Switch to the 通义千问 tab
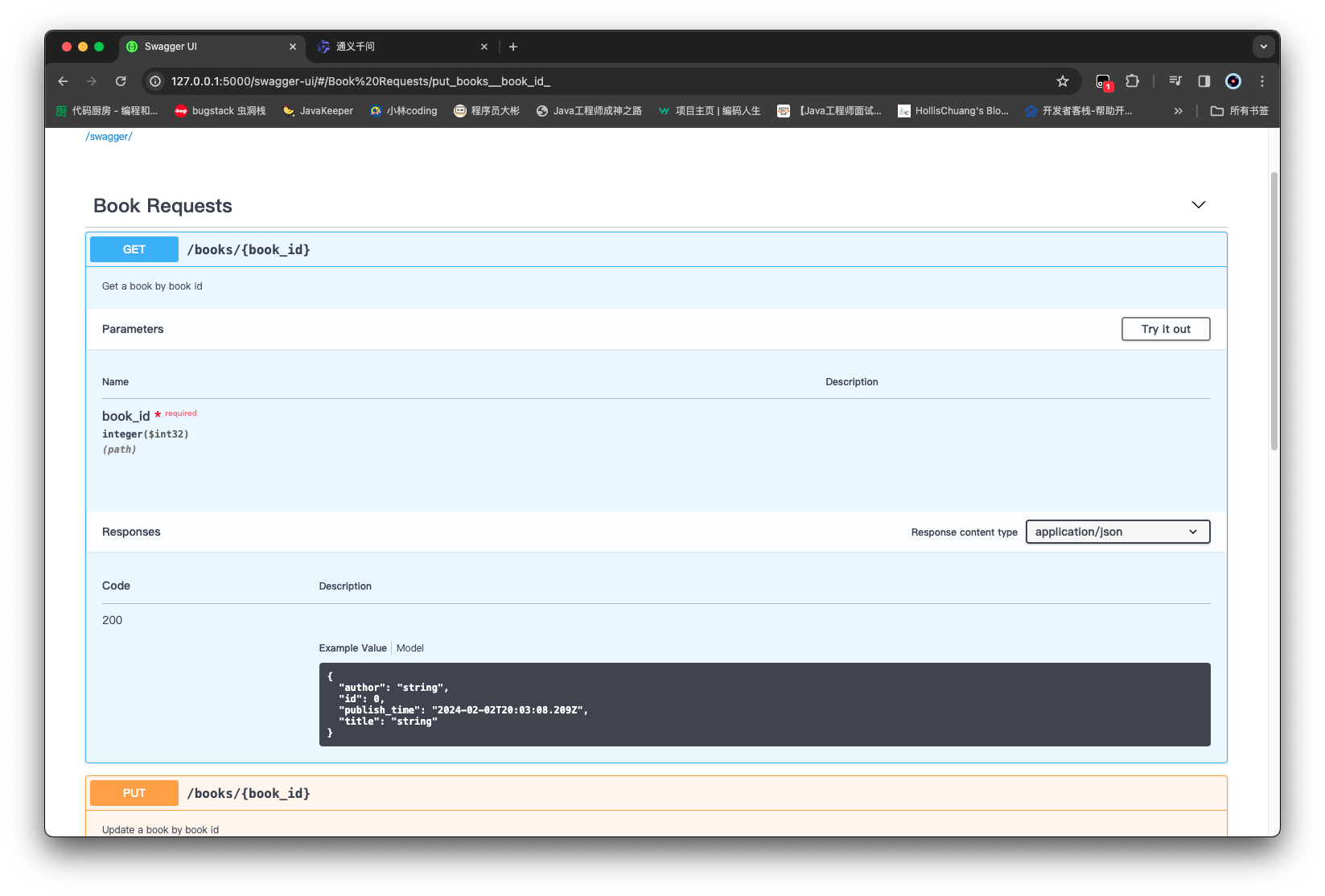The width and height of the screenshot is (1325, 896). pos(402,47)
